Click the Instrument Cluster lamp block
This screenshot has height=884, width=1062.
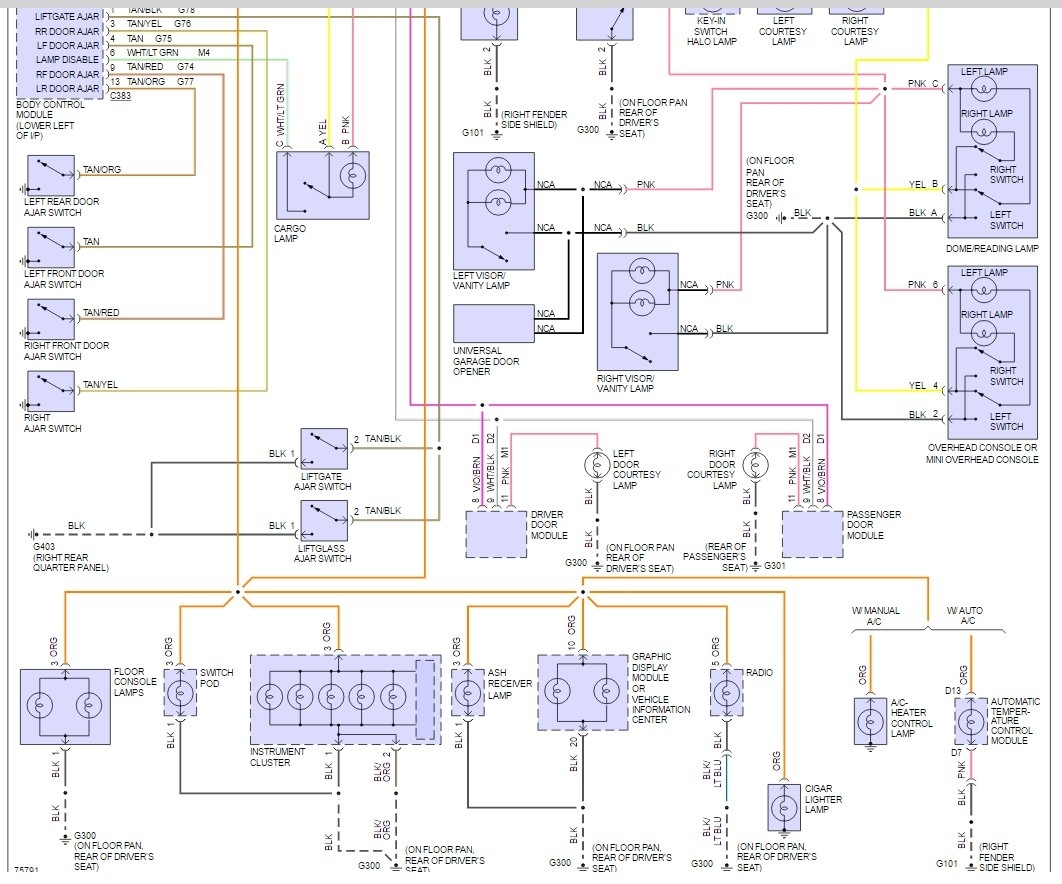345,699
